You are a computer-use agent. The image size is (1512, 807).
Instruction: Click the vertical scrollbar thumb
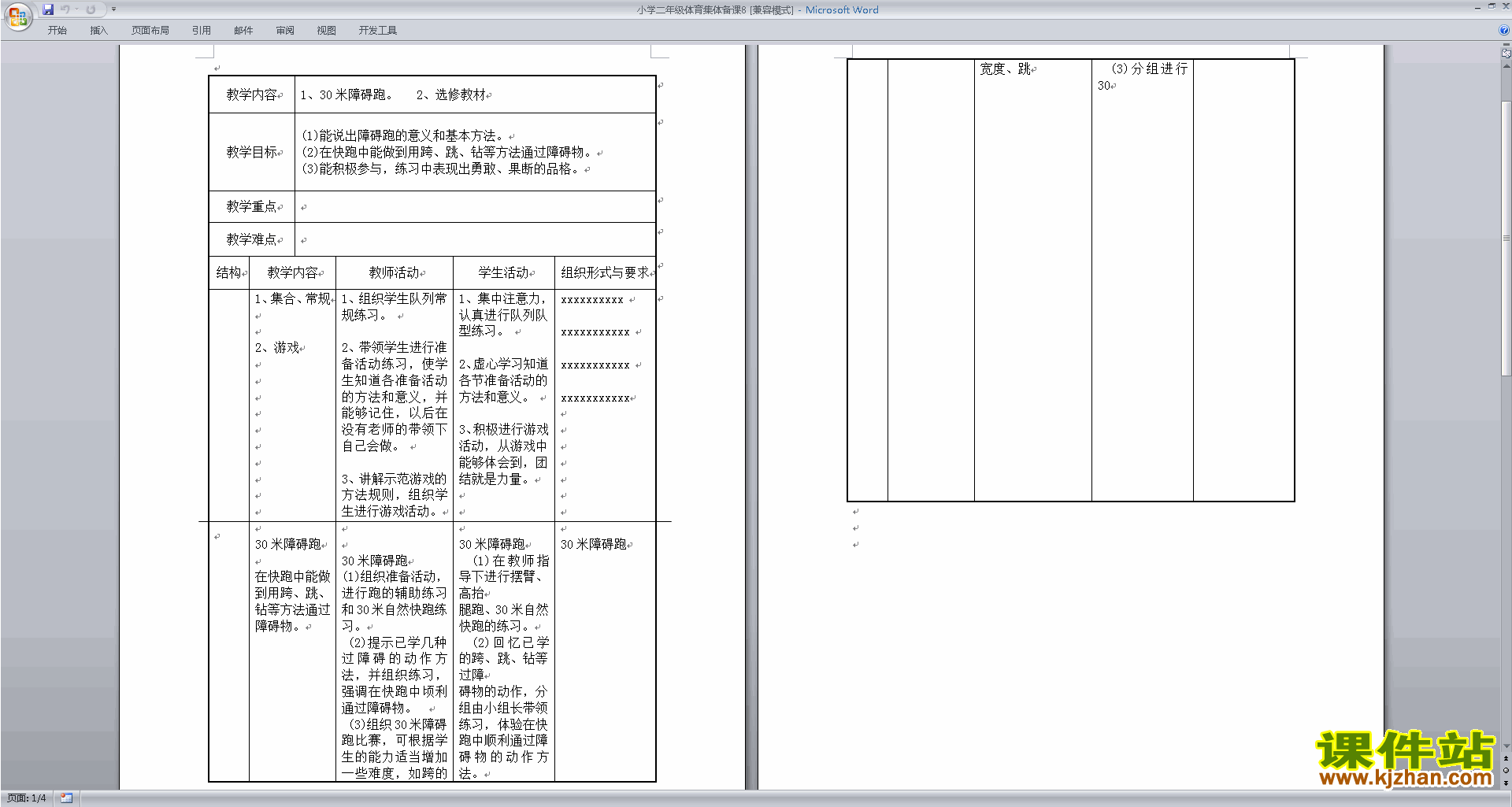coord(1506,238)
